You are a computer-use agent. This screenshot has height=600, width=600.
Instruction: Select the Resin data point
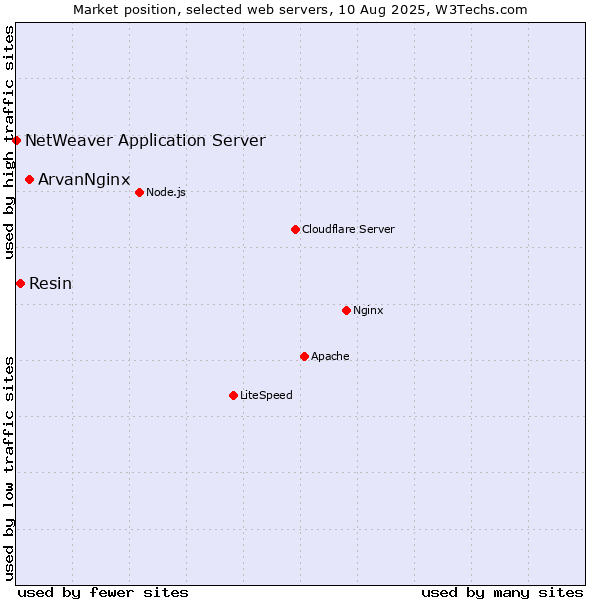21,284
